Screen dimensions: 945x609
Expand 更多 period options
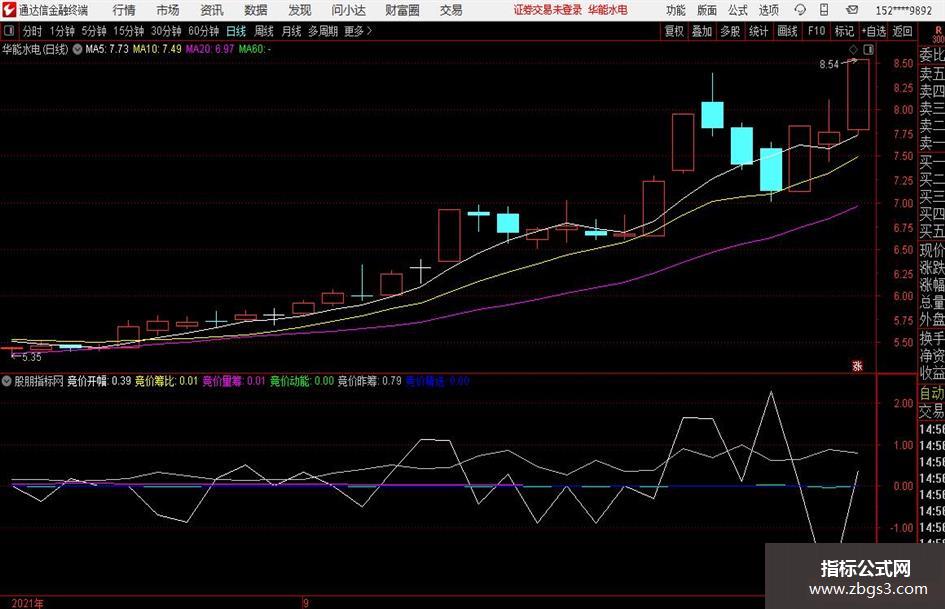(359, 31)
